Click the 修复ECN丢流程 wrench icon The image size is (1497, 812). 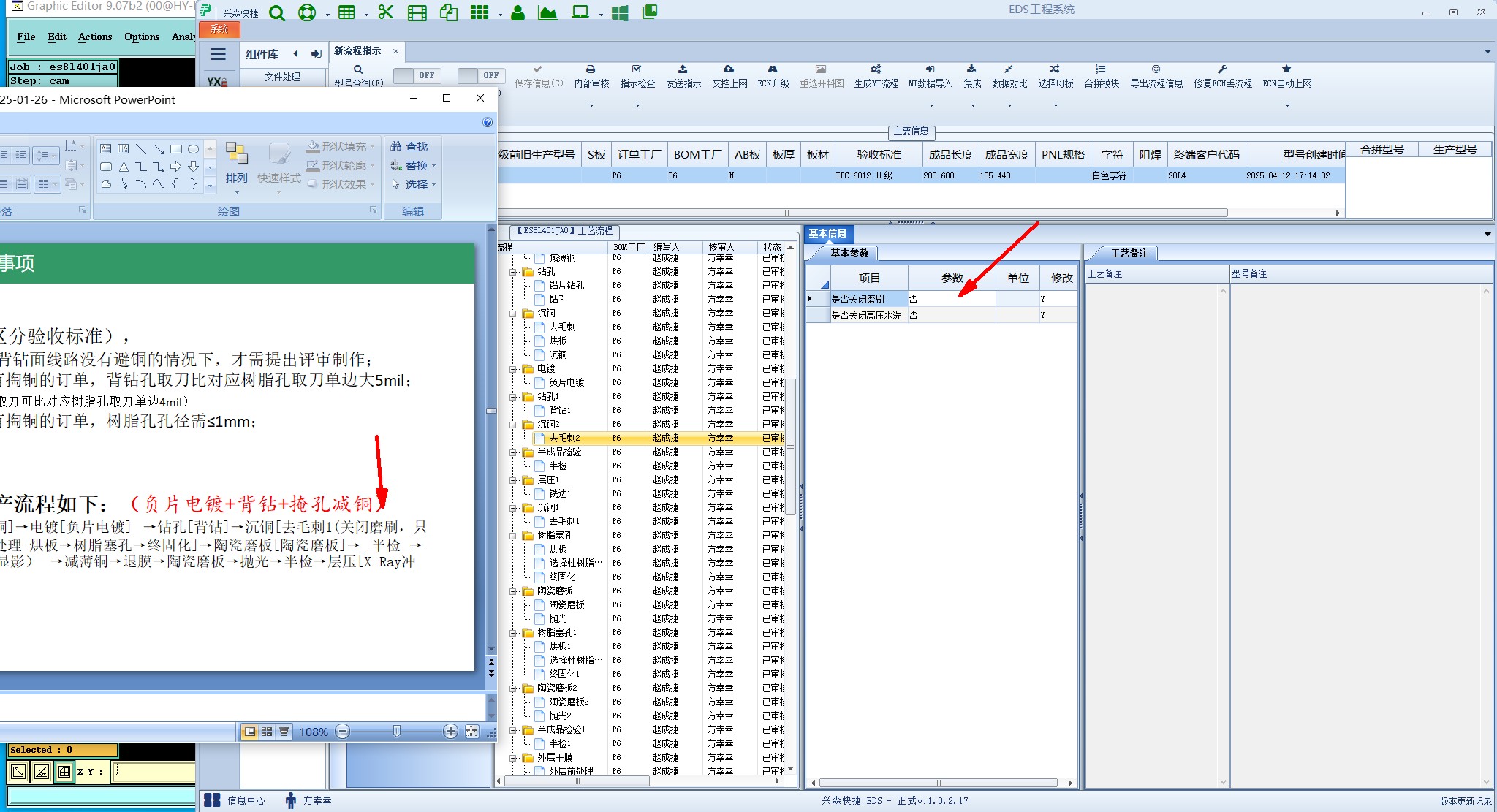click(1222, 69)
